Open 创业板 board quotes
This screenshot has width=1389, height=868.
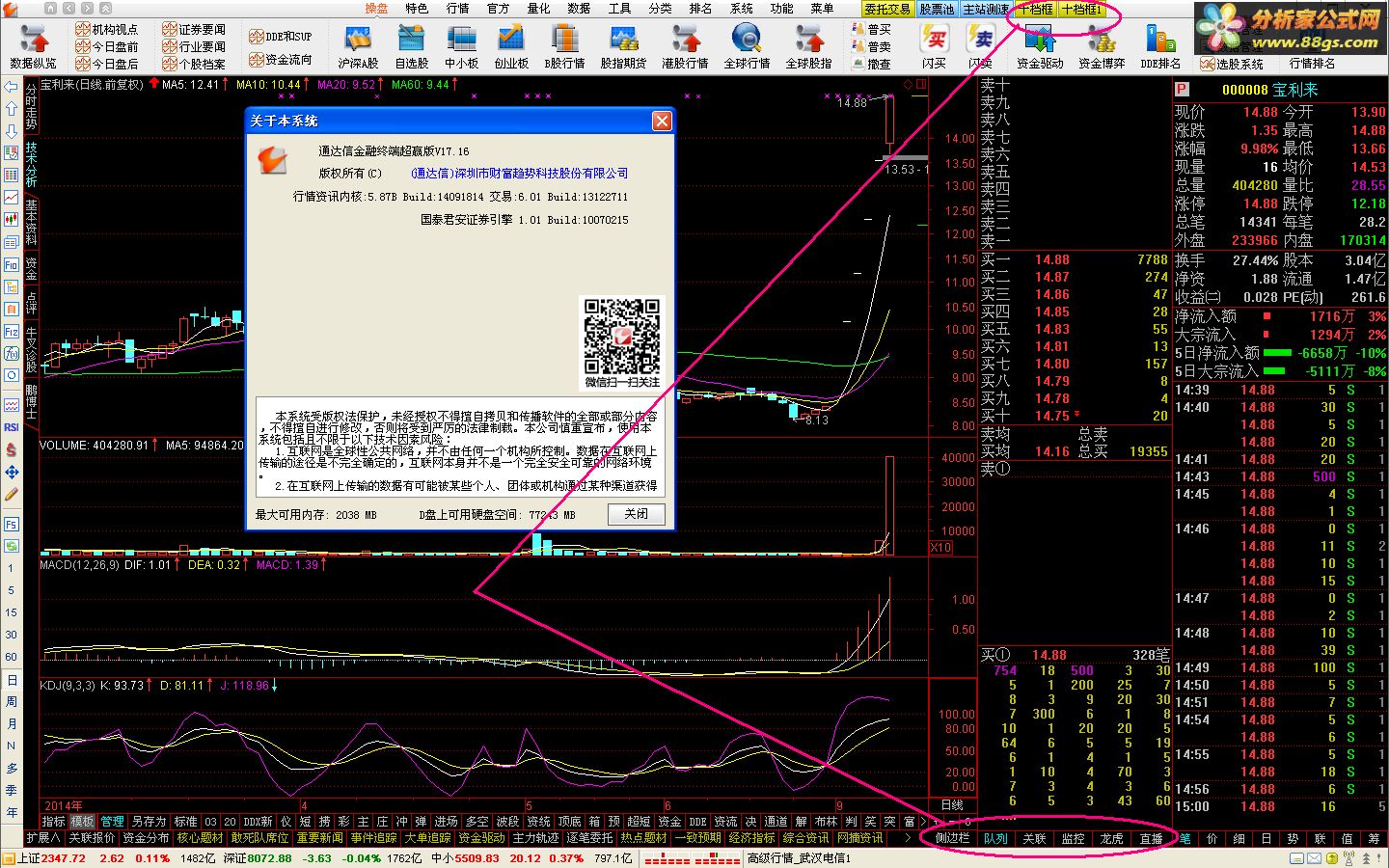click(x=511, y=46)
